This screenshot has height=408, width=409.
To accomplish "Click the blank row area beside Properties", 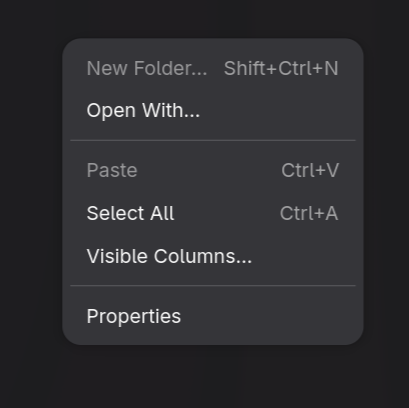I will click(268, 316).
